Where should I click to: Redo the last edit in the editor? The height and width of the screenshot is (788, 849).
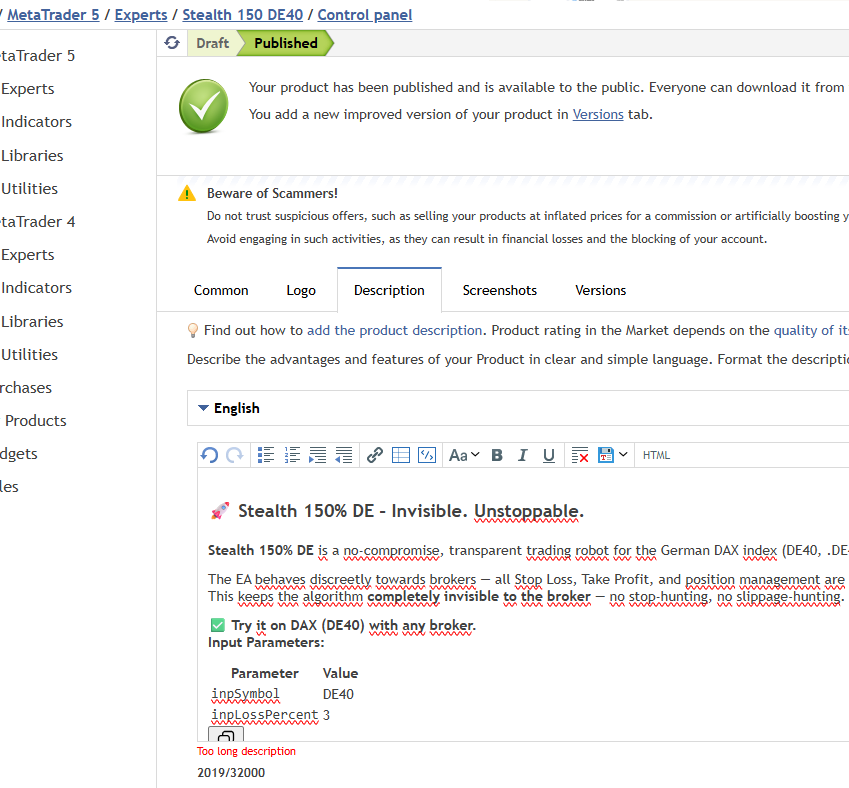coord(234,455)
